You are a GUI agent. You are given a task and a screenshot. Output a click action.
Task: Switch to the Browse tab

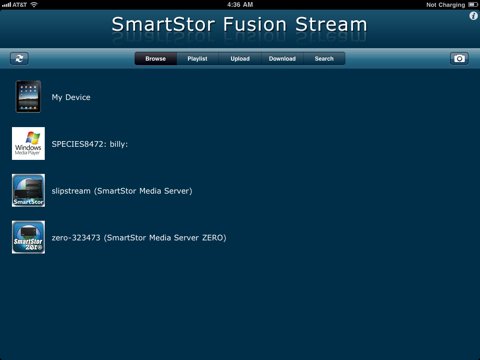[156, 59]
